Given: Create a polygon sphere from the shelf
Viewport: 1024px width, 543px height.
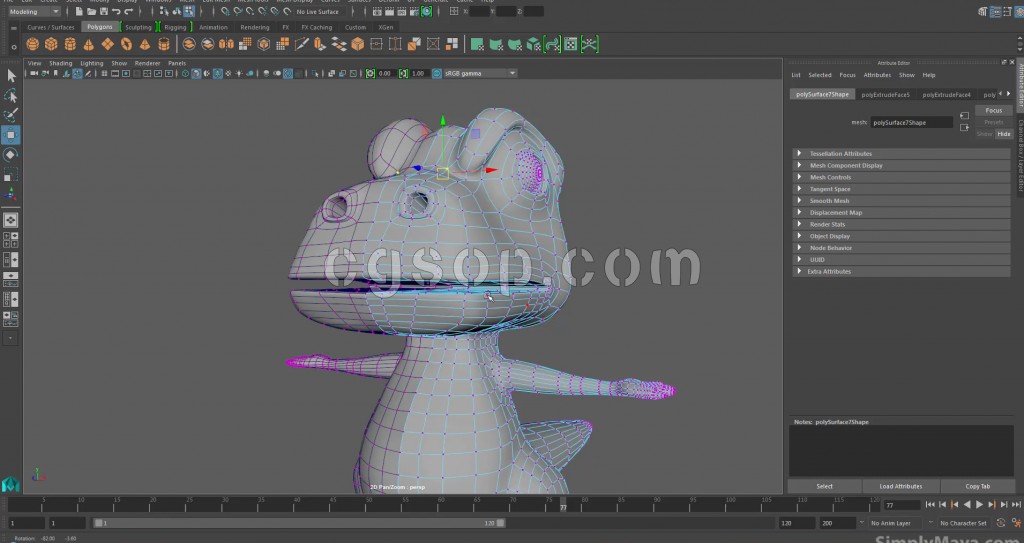Looking at the screenshot, I should [32, 44].
